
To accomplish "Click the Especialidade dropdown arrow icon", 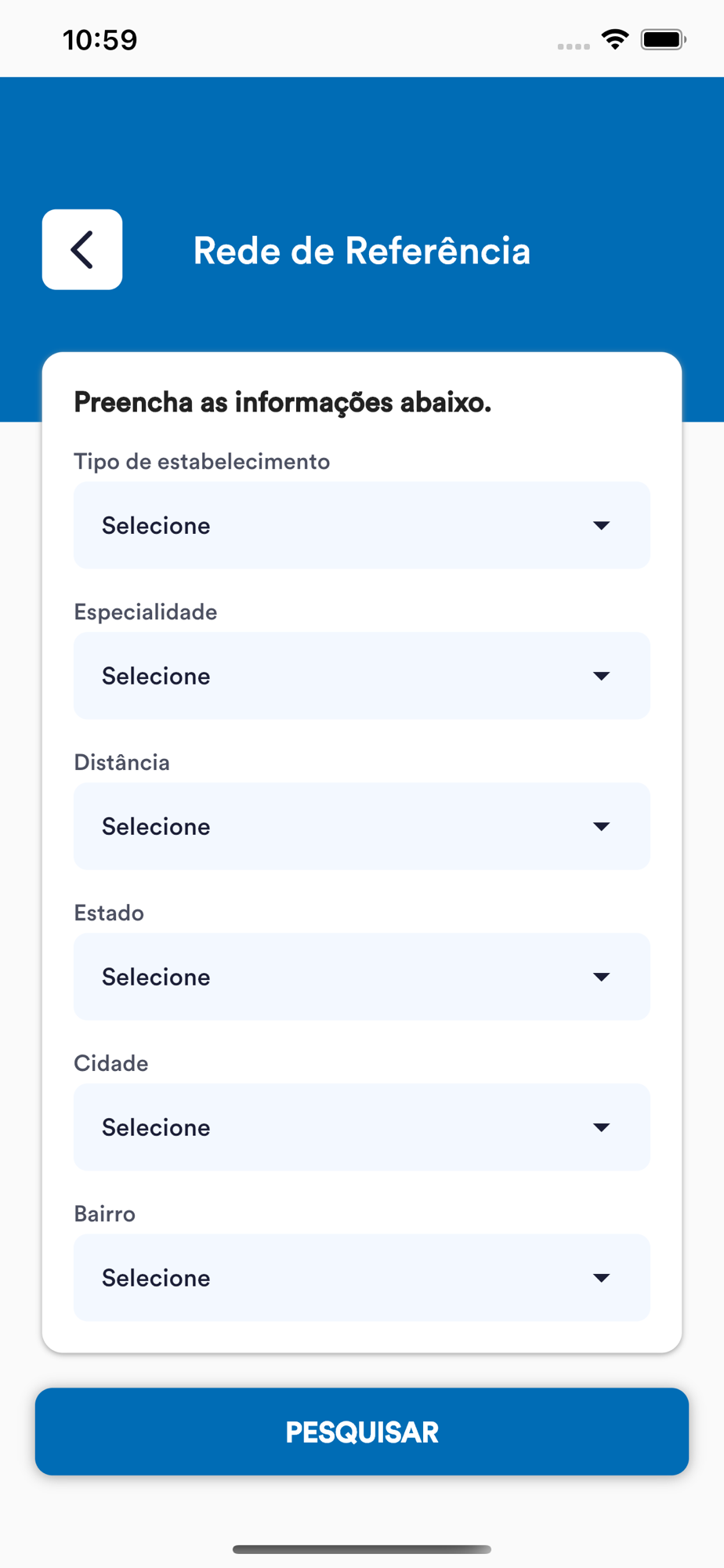I will pyautogui.click(x=601, y=676).
